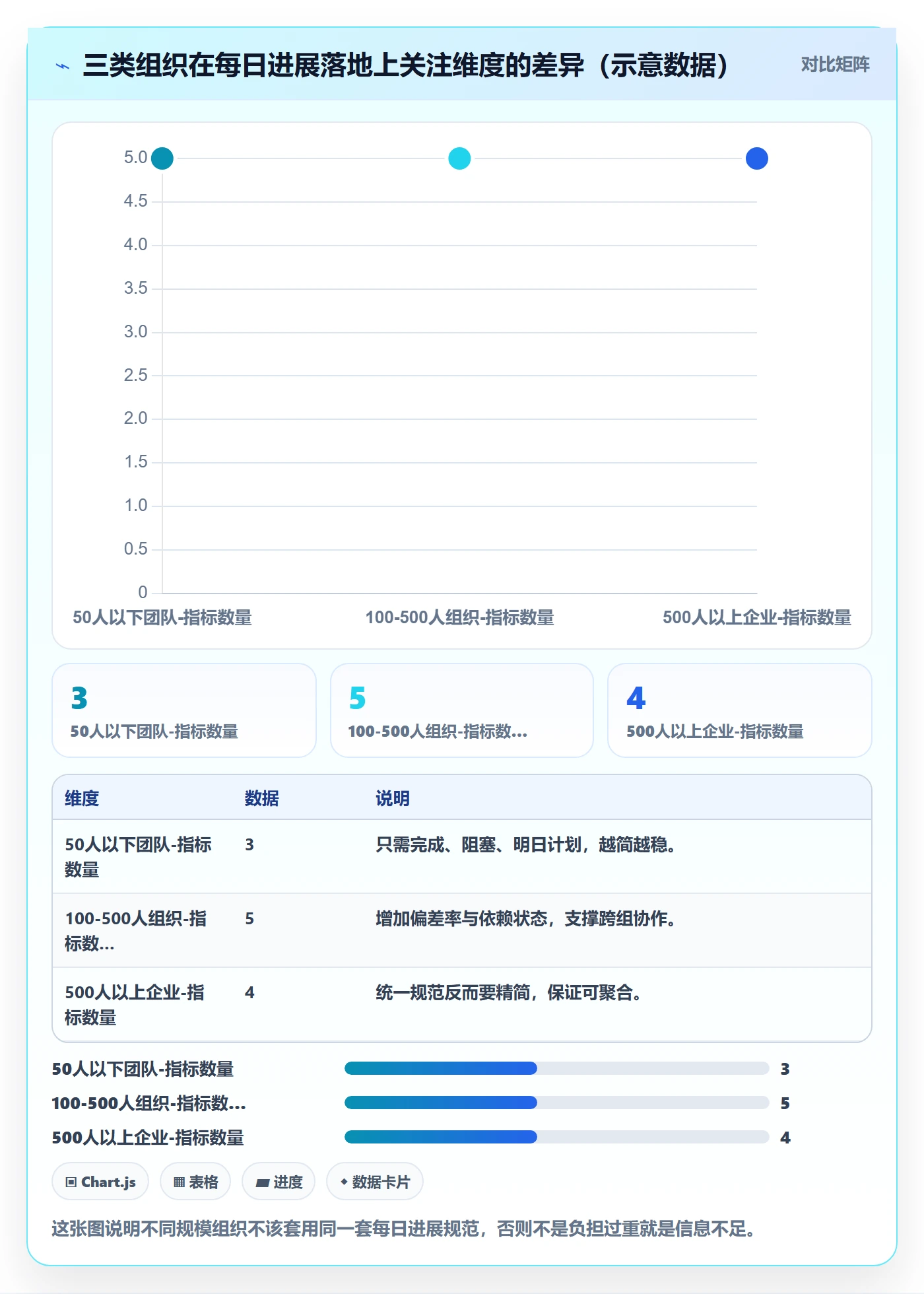Click the progress bar for 100-500人组织-指标数…
Screen dimensions: 924x1294
point(557,1103)
